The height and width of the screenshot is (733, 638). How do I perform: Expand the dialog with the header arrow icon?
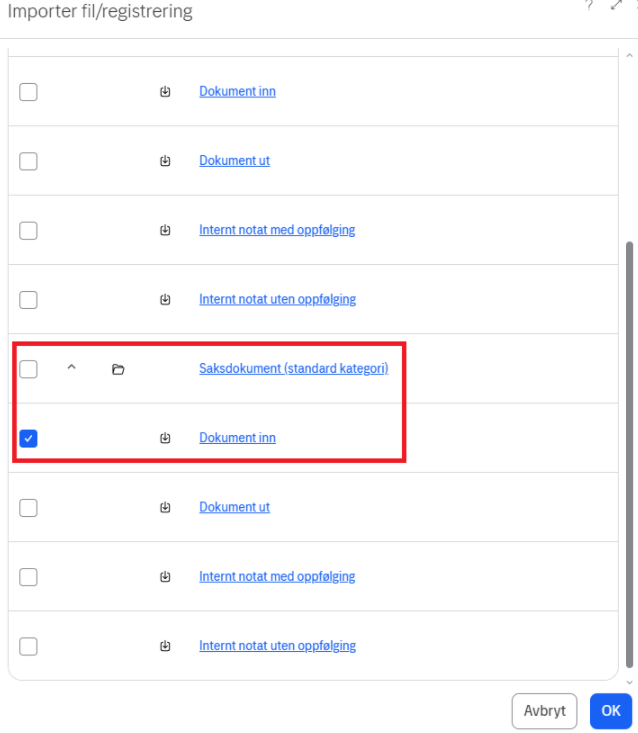pos(616,6)
